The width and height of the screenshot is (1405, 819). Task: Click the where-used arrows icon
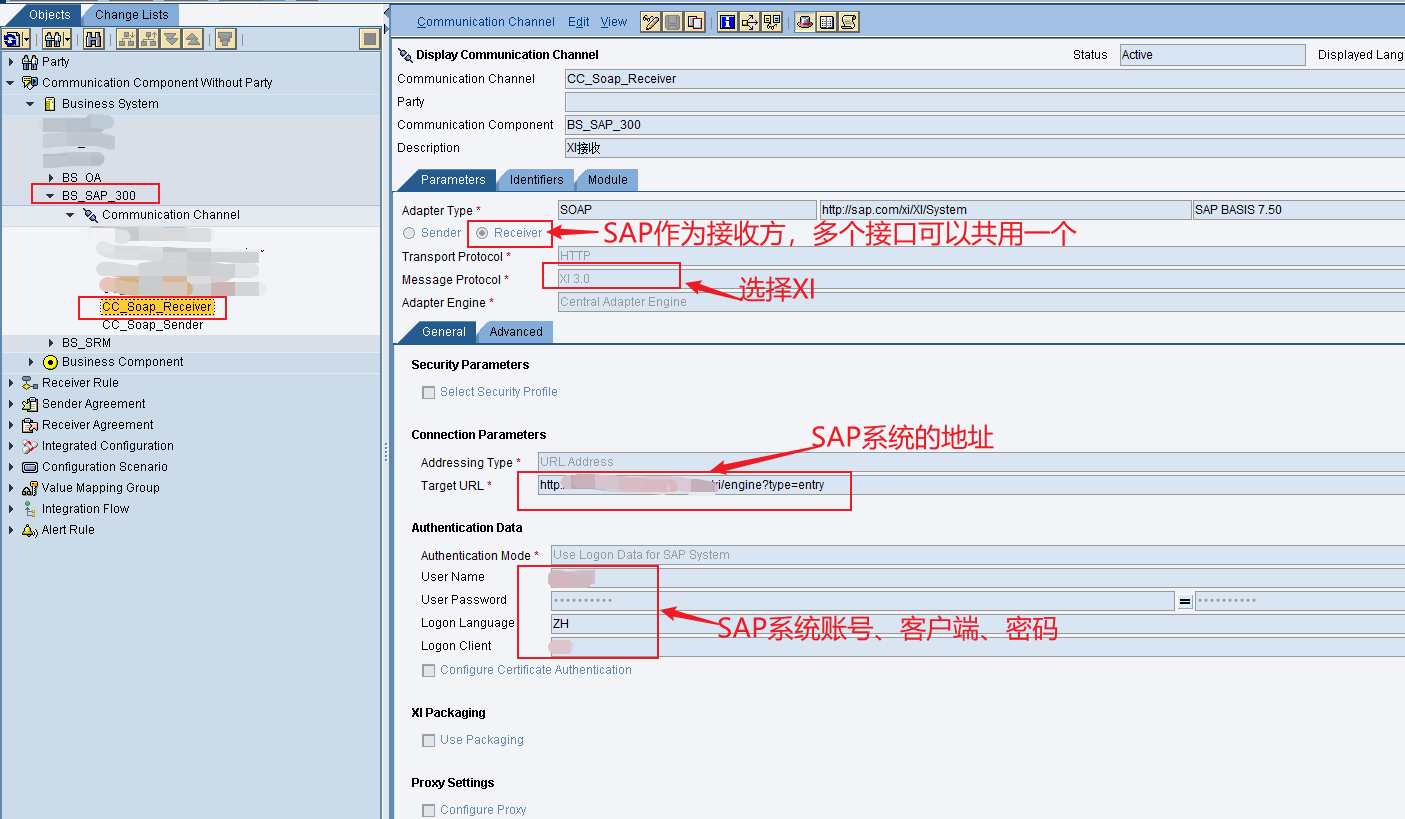pyautogui.click(x=750, y=22)
